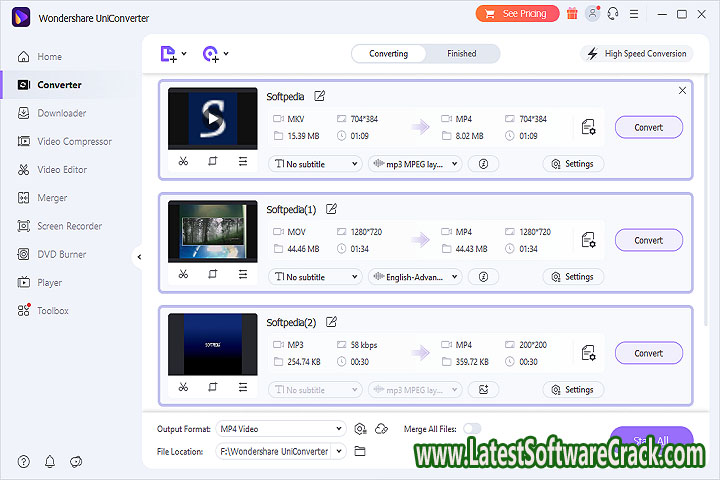Open the support headset icon
Screen dimensions: 720x480
[x=613, y=14]
